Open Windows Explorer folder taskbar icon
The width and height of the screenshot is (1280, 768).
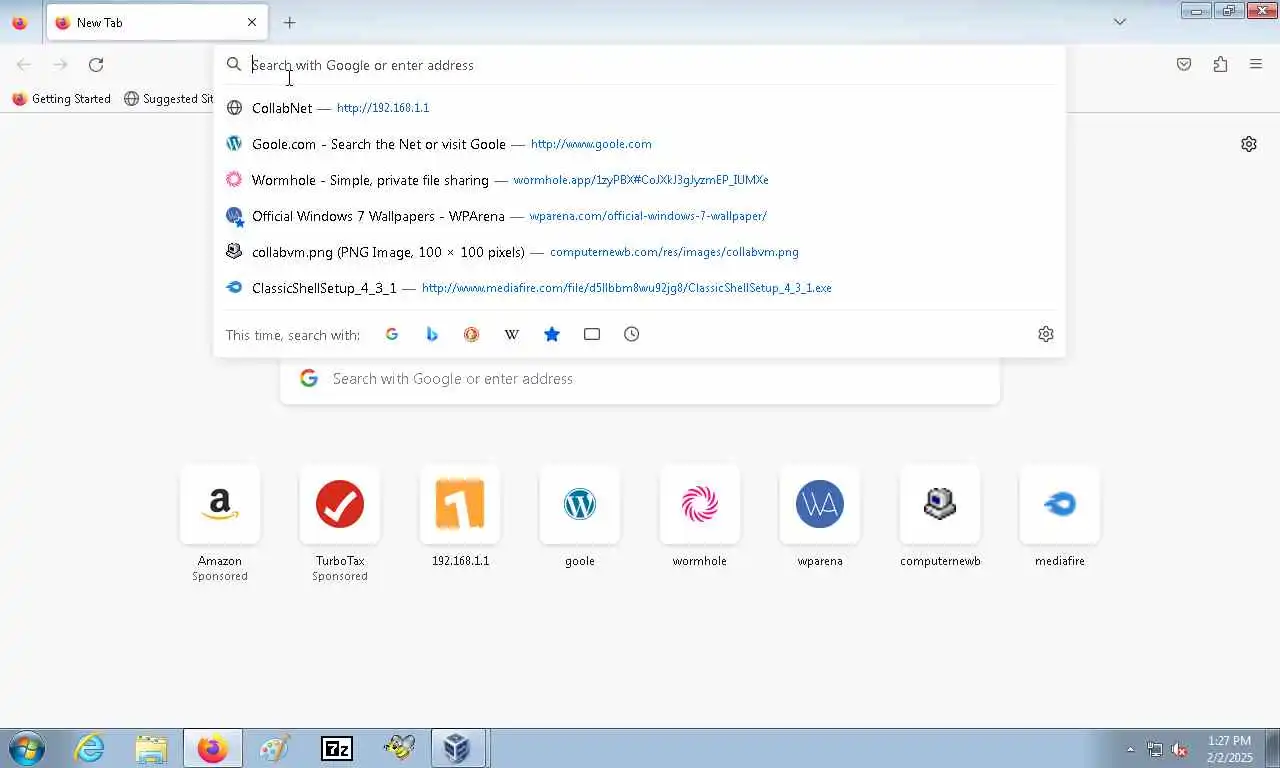tap(151, 748)
